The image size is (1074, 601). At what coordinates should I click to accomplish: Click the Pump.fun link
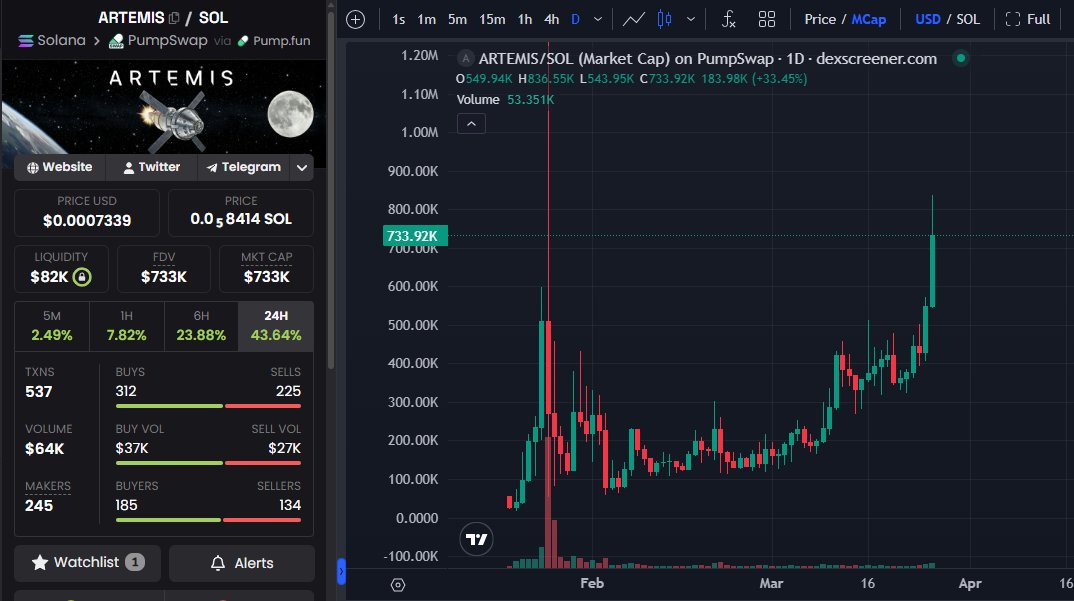click(274, 40)
